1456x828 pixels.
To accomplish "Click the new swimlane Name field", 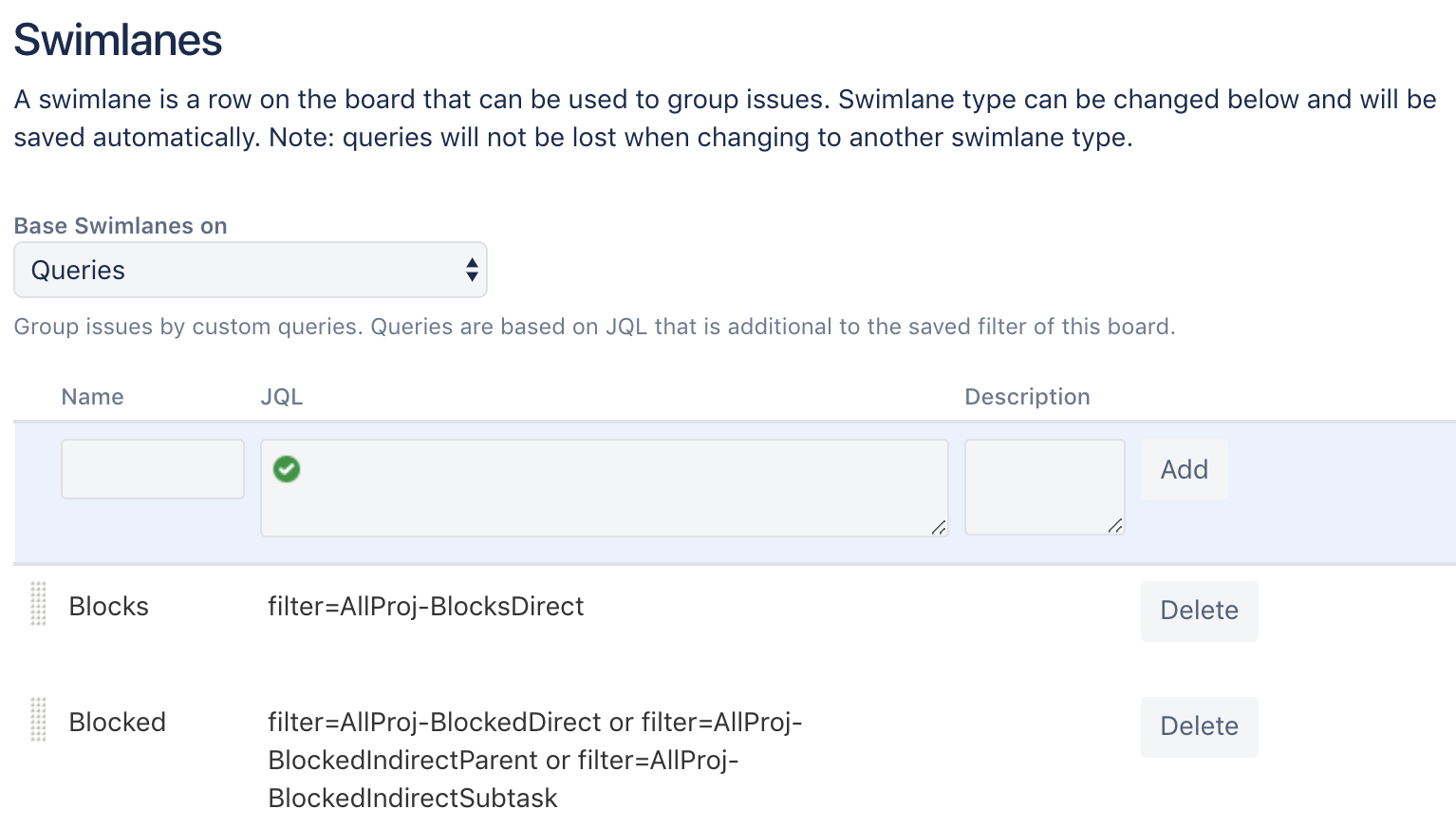I will click(x=152, y=469).
